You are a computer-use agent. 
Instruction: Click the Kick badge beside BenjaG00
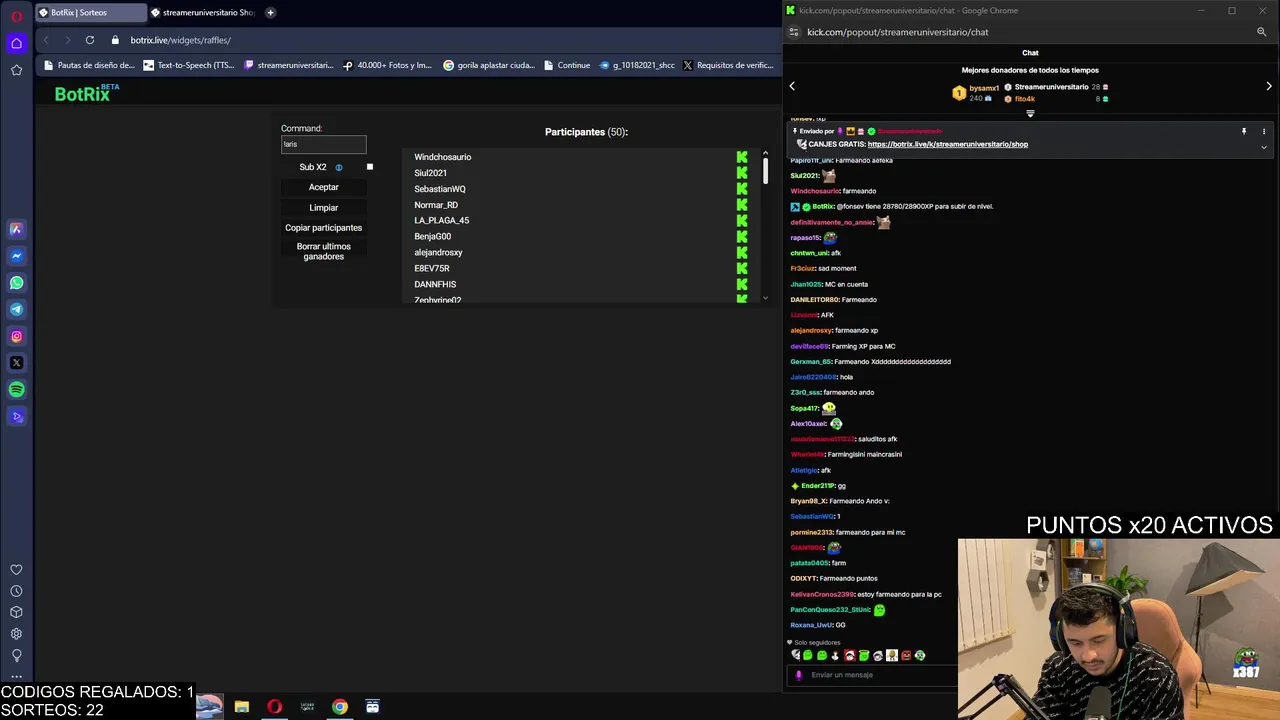point(742,236)
